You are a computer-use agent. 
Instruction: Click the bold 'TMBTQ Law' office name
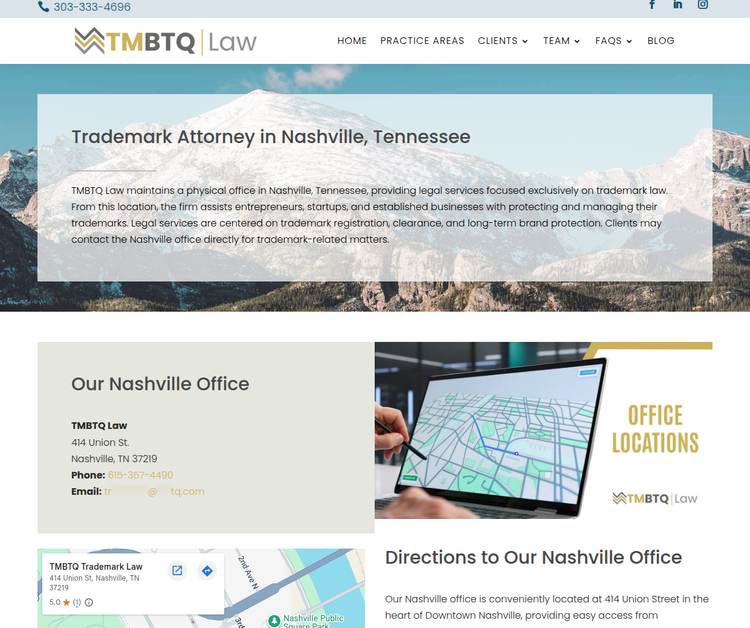pos(99,426)
